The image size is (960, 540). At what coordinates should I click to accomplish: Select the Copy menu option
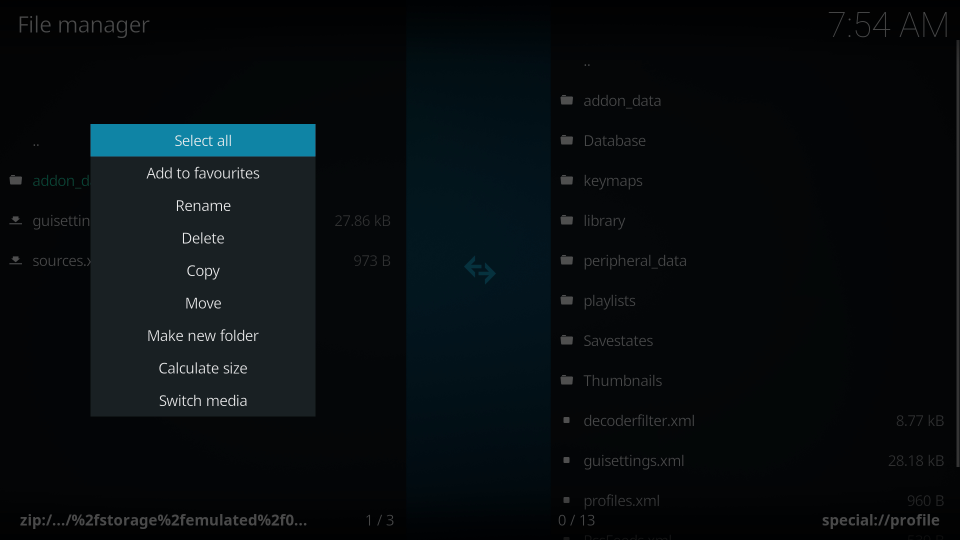click(x=203, y=271)
